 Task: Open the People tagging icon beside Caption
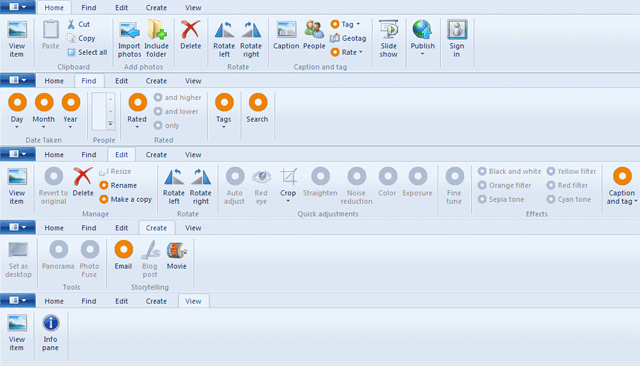coord(314,30)
